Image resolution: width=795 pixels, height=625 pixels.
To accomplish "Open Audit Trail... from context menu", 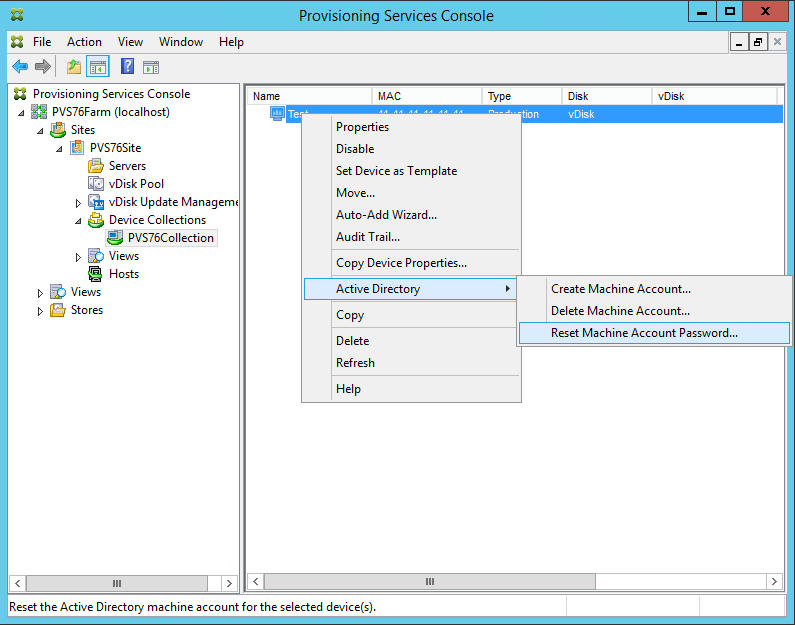I will [412, 236].
